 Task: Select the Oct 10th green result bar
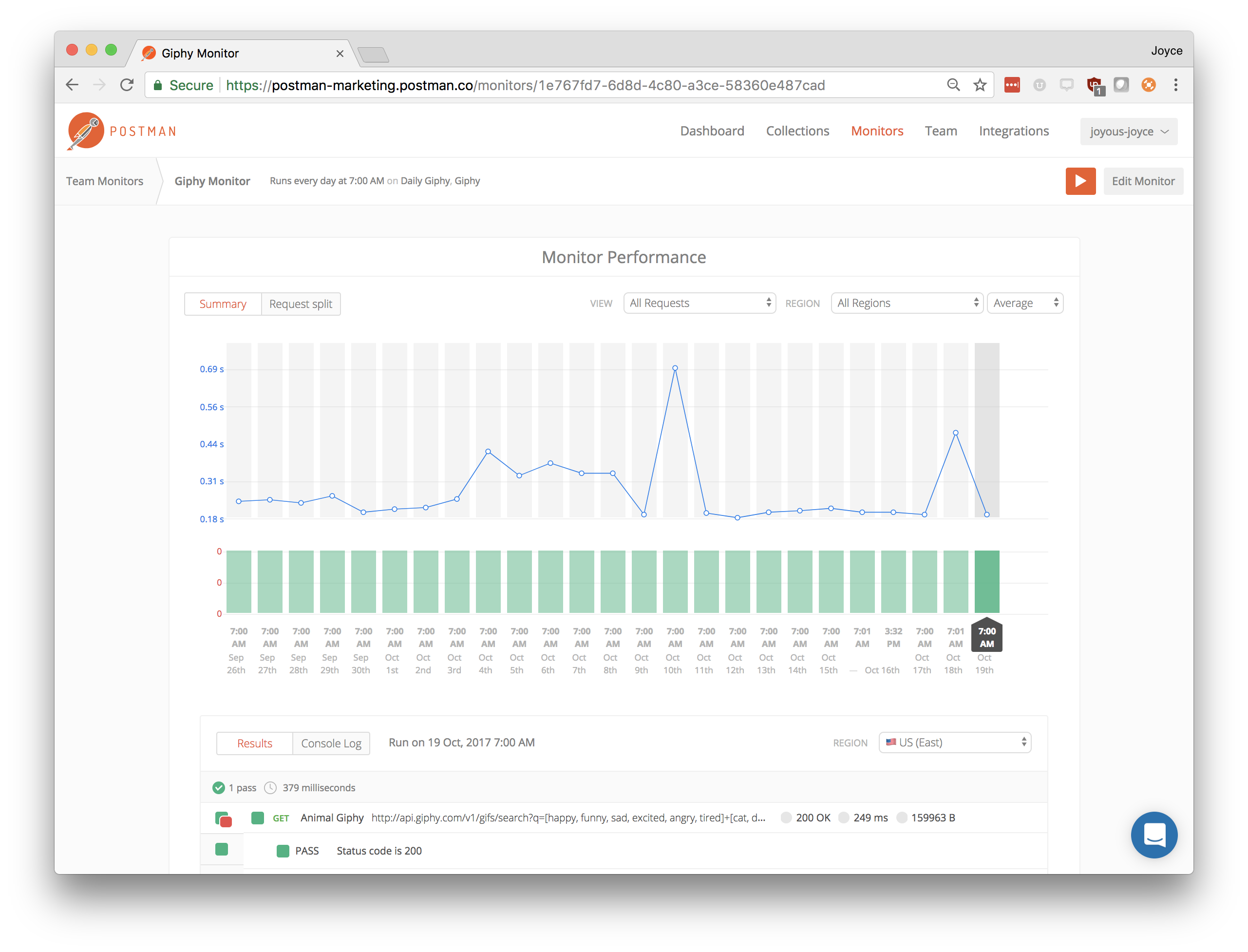coord(675,581)
